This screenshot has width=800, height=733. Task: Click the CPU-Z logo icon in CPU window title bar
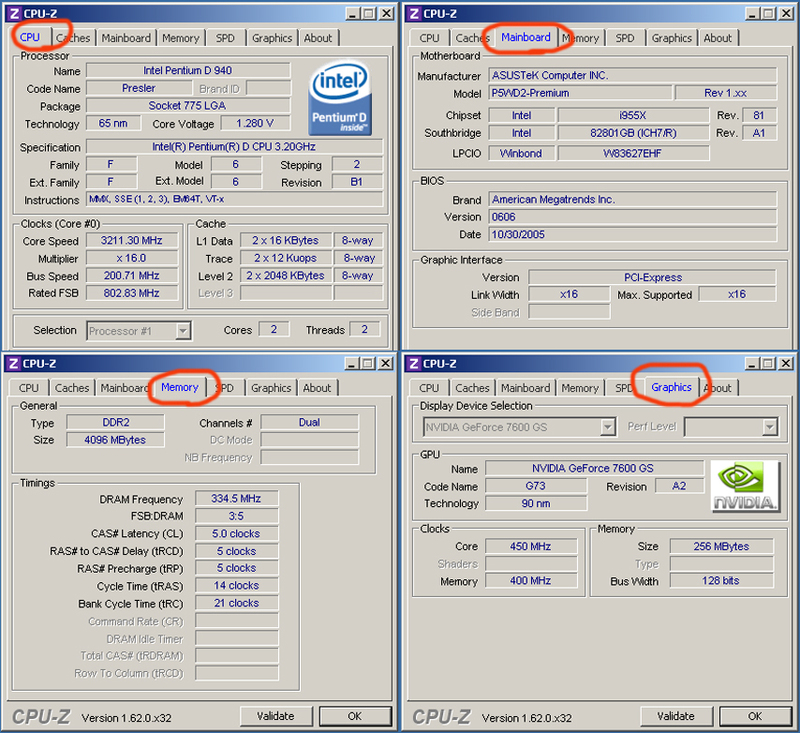point(14,13)
